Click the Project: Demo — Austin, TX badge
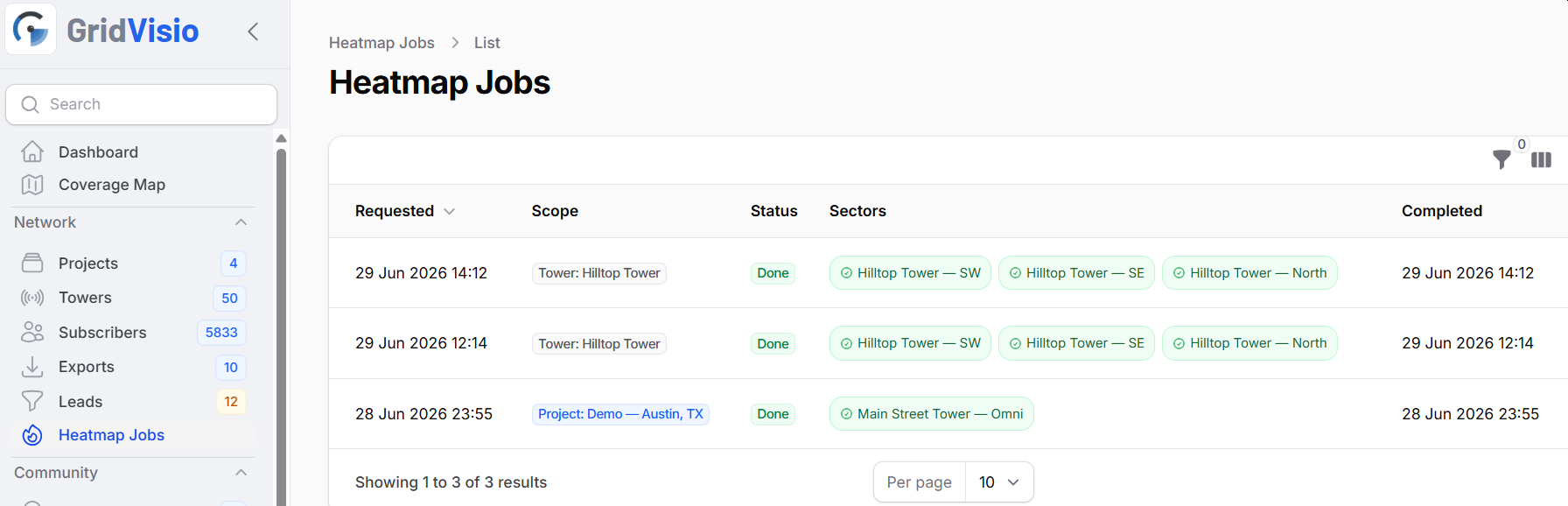Screen dimensions: 1568x506 click(620, 414)
